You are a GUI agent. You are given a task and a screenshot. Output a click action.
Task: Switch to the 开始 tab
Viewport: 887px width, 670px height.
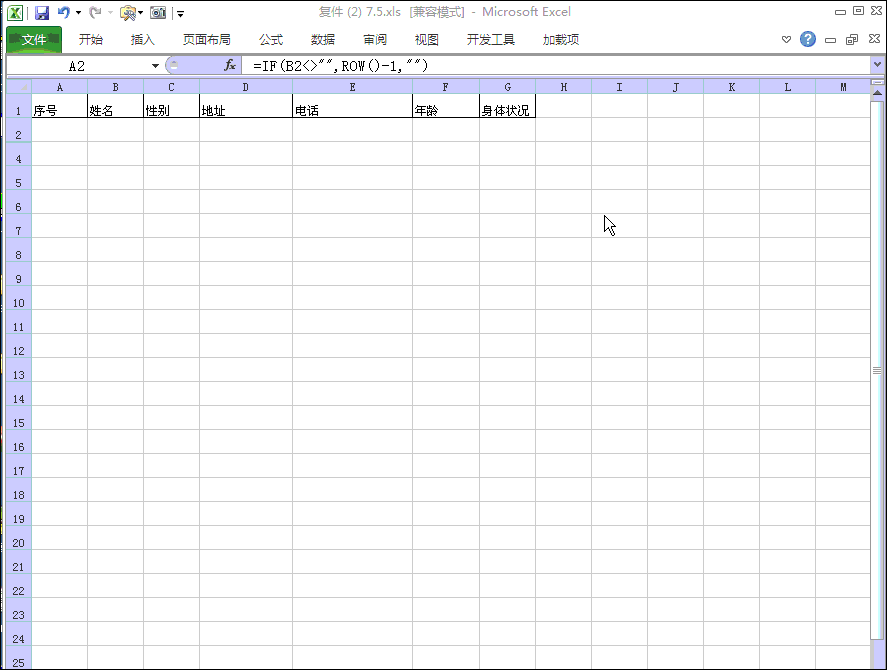click(91, 40)
